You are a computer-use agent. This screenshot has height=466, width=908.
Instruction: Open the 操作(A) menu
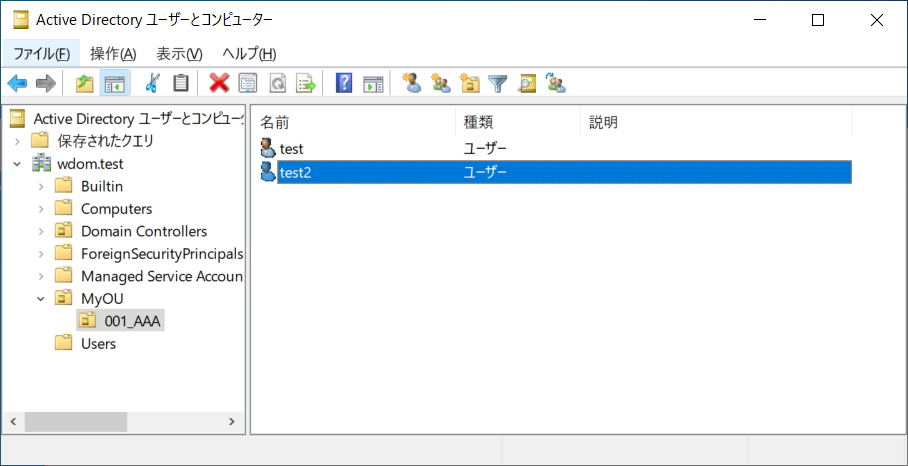(x=114, y=54)
